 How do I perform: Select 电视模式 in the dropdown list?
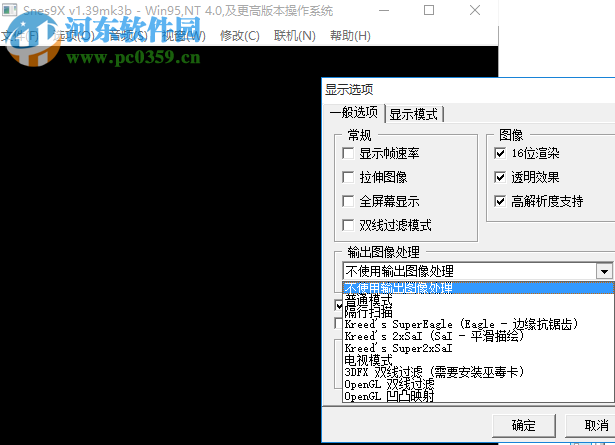click(x=478, y=360)
